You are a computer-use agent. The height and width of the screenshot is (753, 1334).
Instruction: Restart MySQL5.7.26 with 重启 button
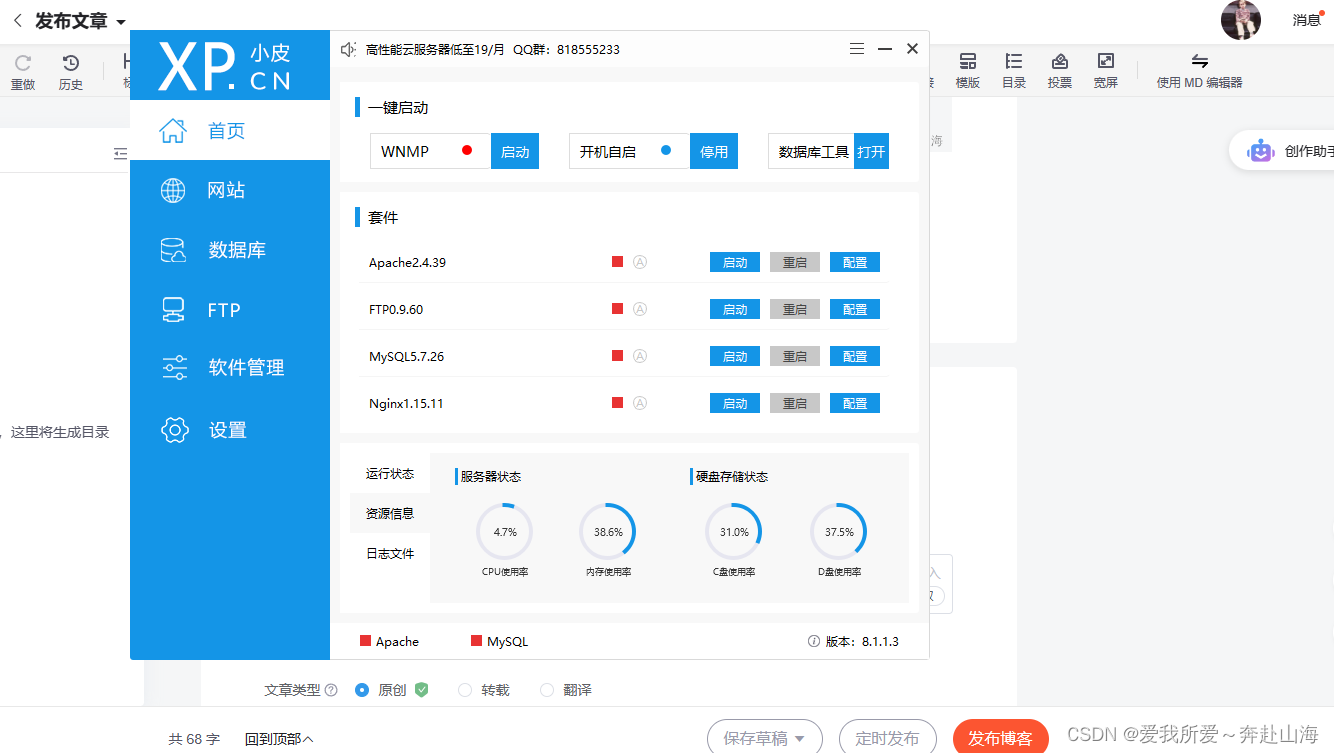pos(795,356)
